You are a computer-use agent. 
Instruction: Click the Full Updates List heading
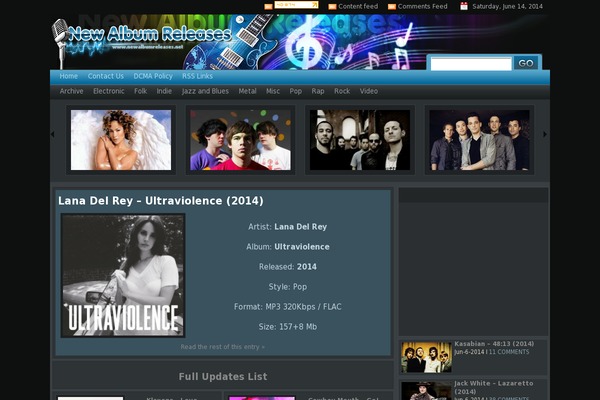tap(223, 377)
